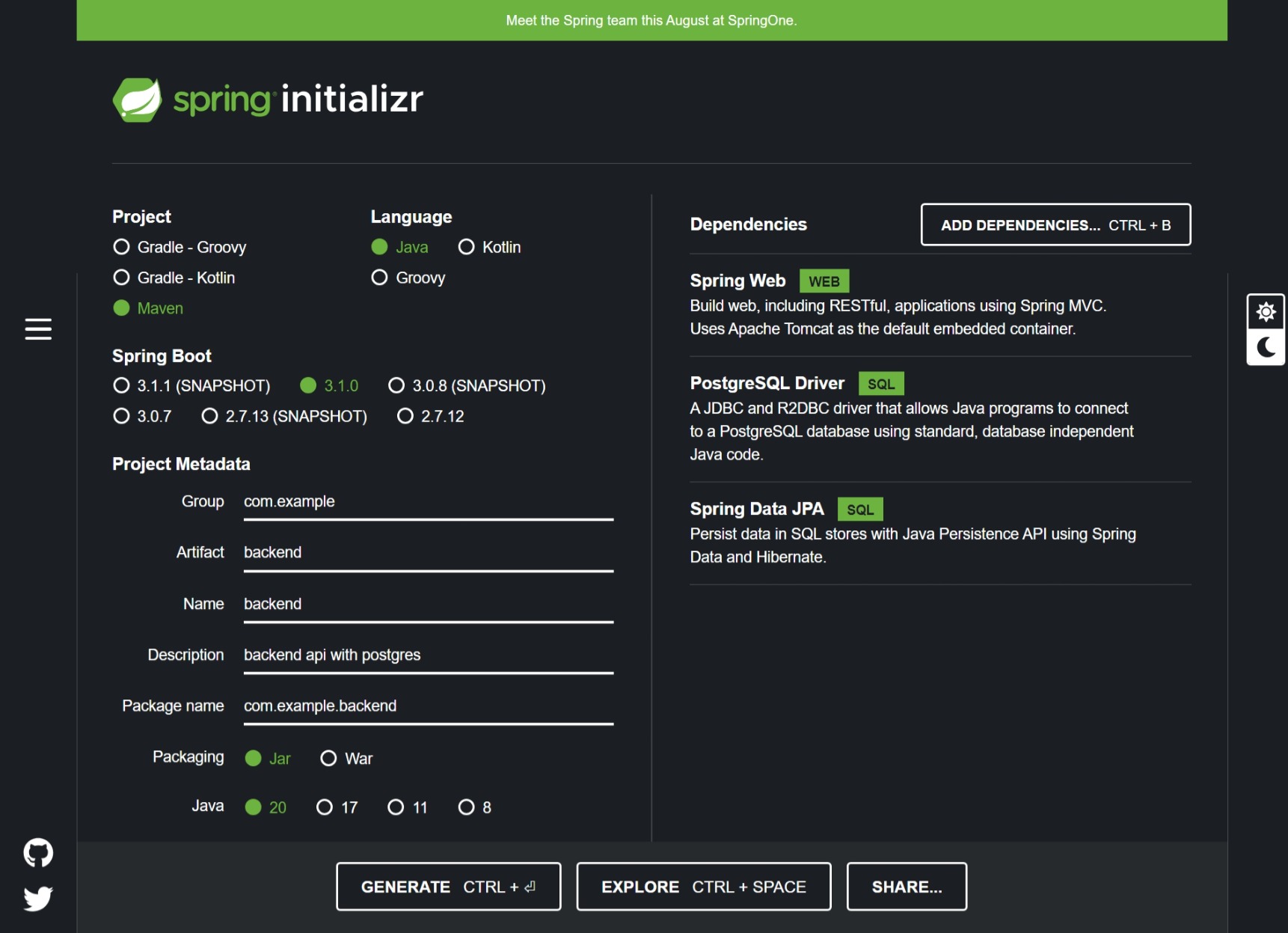The image size is (1288, 933).
Task: Click the SQL tag on Spring Data JPA
Action: [x=860, y=510]
